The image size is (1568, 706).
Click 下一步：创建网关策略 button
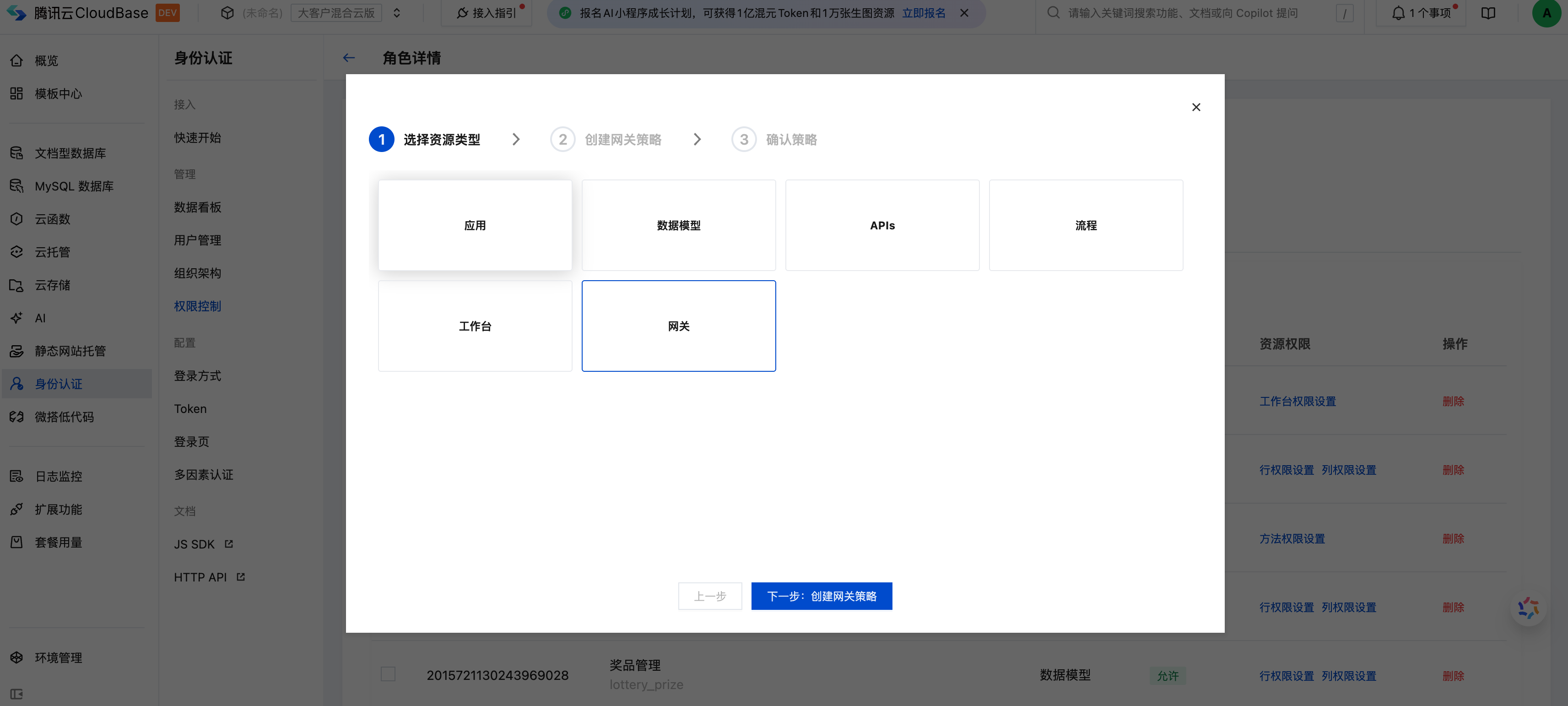[821, 596]
